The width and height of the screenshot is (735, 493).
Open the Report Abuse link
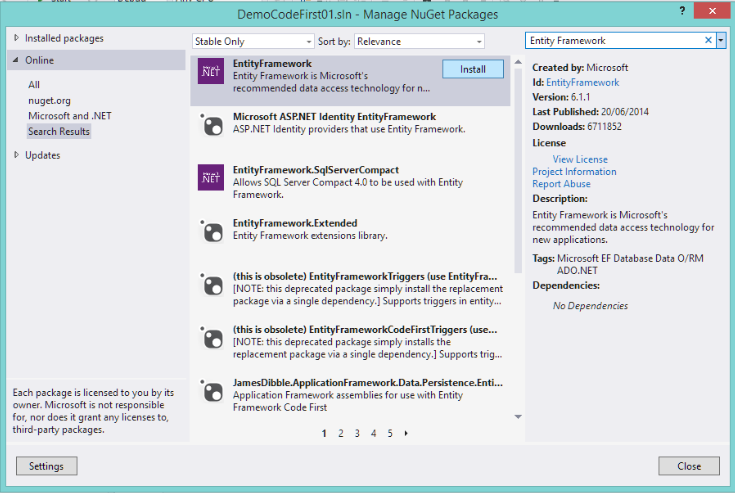561,184
